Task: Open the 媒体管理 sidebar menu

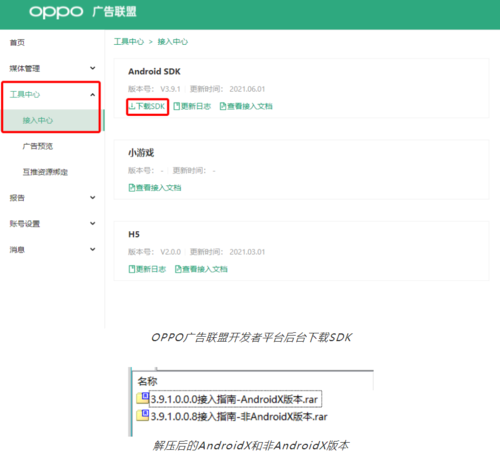Action: [x=25, y=69]
